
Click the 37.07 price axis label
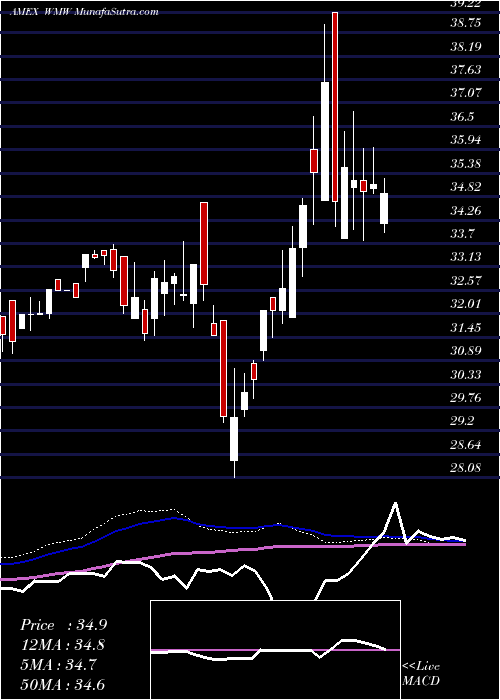click(466, 93)
